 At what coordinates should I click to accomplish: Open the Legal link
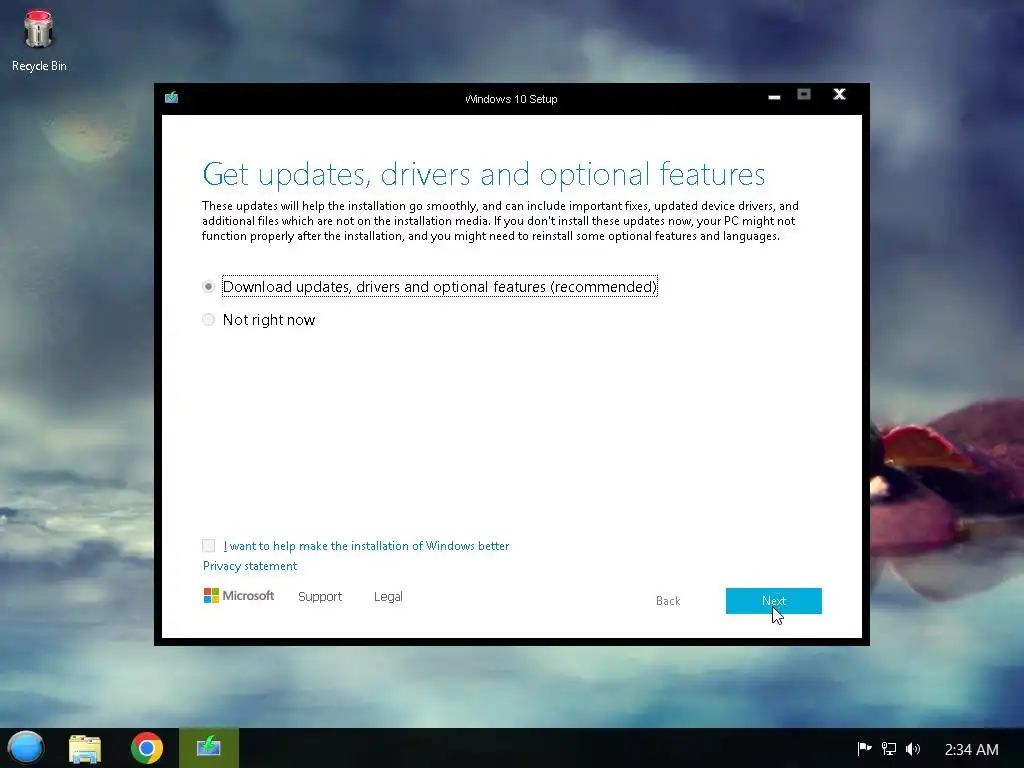pyautogui.click(x=388, y=596)
